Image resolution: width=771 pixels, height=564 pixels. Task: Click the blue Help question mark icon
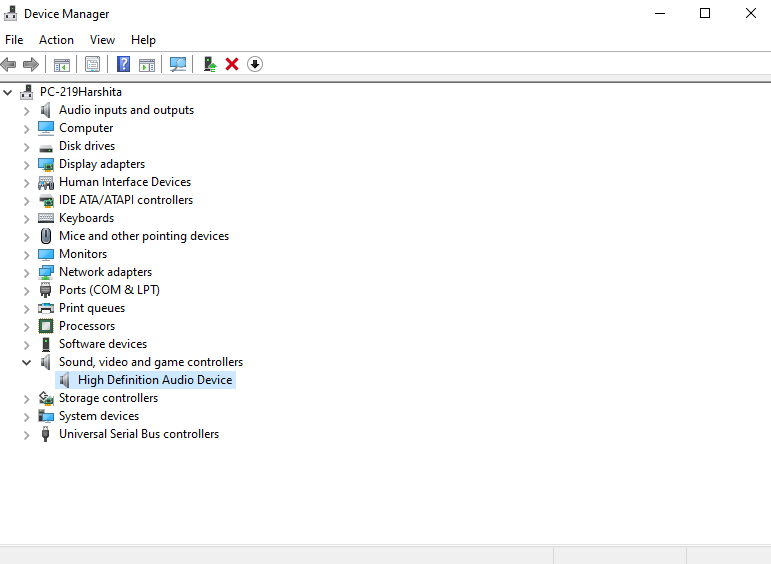(x=123, y=64)
